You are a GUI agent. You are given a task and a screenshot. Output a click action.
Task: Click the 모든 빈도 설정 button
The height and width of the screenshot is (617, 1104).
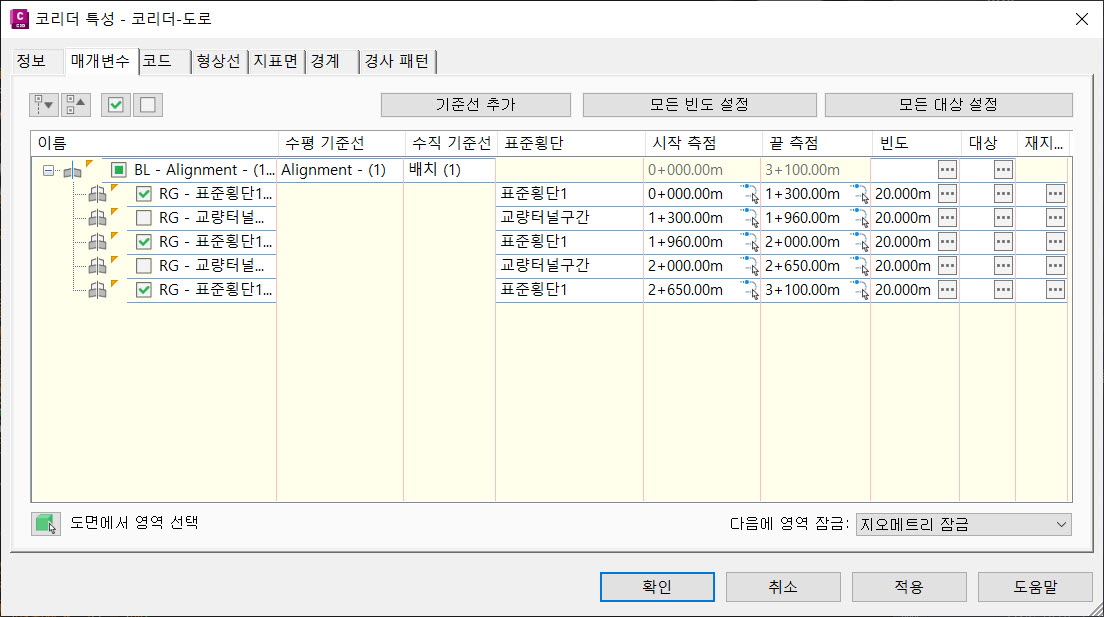point(699,105)
